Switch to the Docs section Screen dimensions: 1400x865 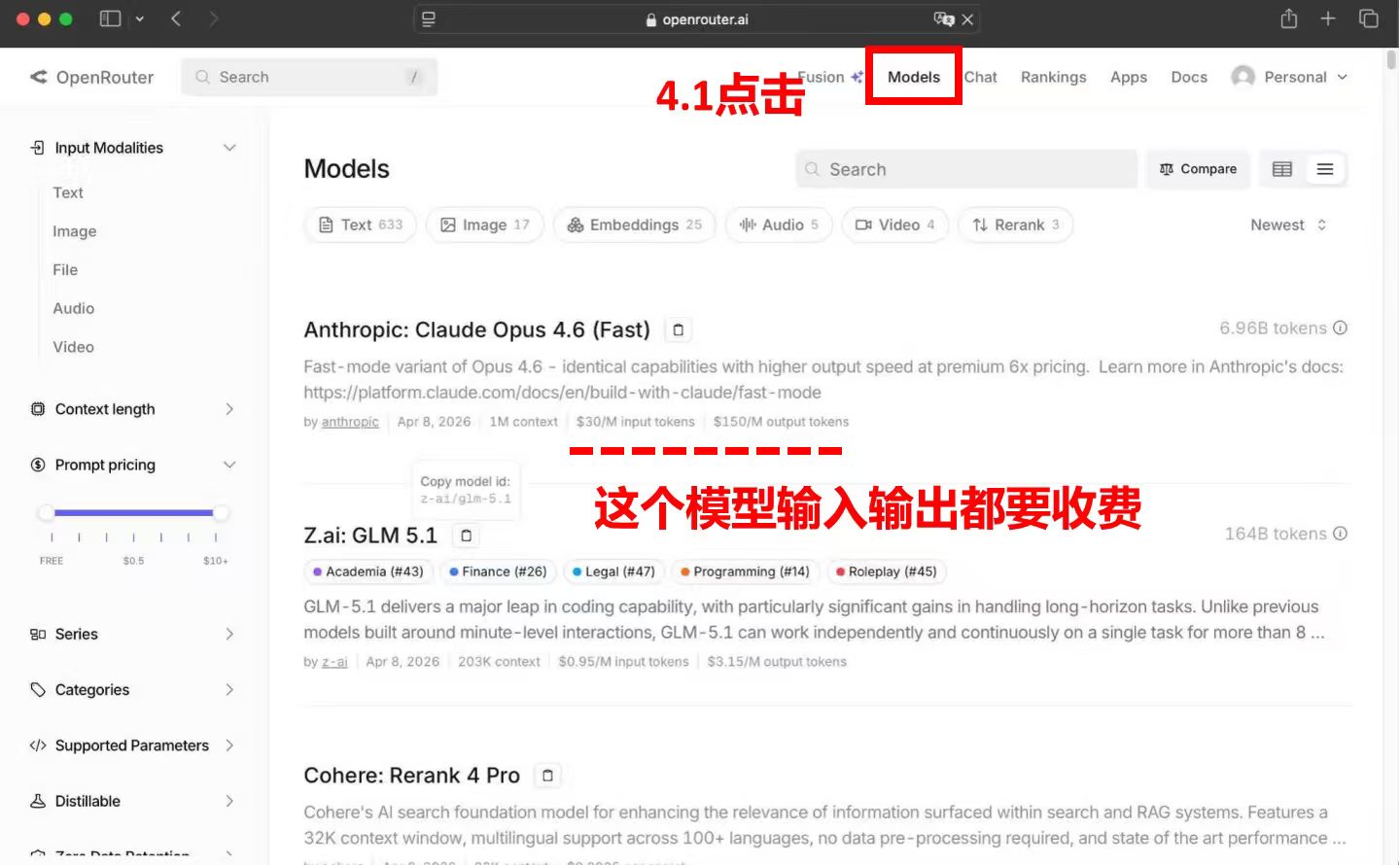pos(1188,77)
